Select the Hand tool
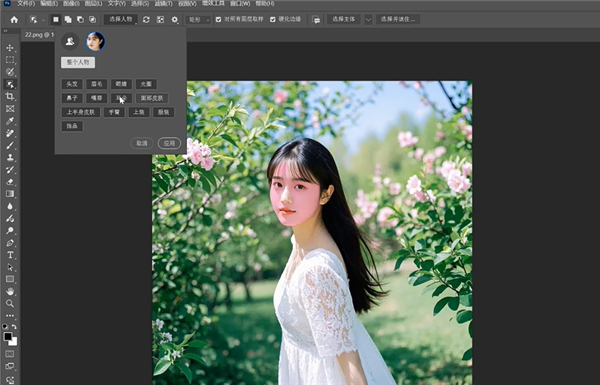This screenshot has width=600, height=385. [x=10, y=291]
